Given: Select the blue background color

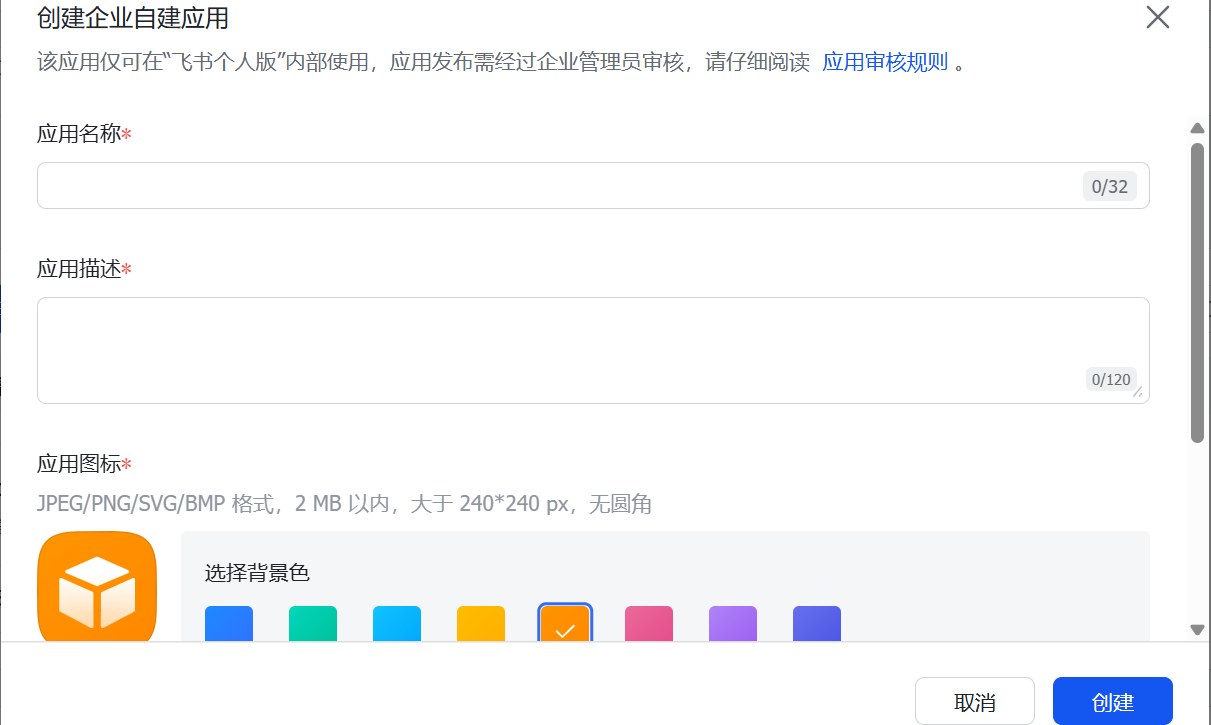Looking at the screenshot, I should point(229,624).
